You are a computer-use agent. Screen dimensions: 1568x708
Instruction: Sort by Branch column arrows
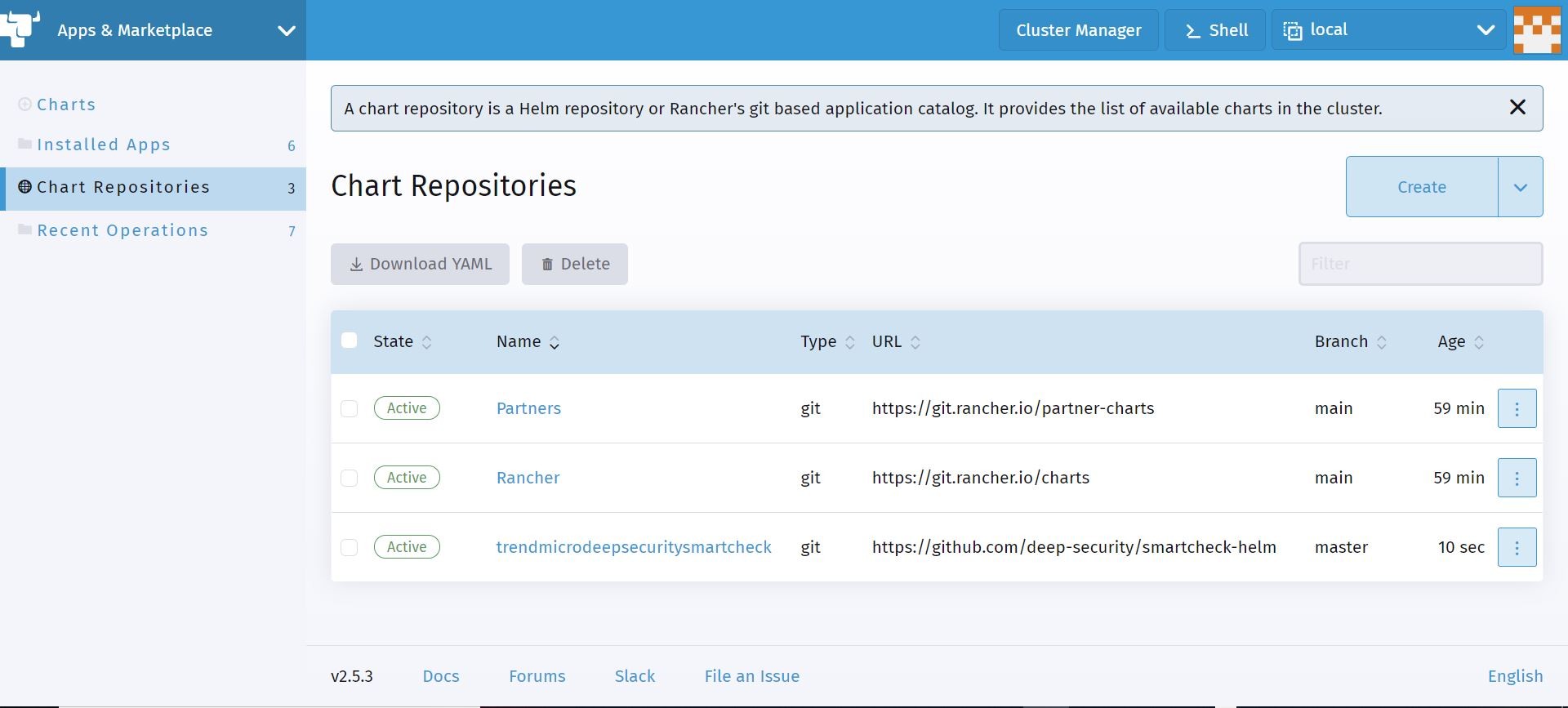coord(1382,342)
